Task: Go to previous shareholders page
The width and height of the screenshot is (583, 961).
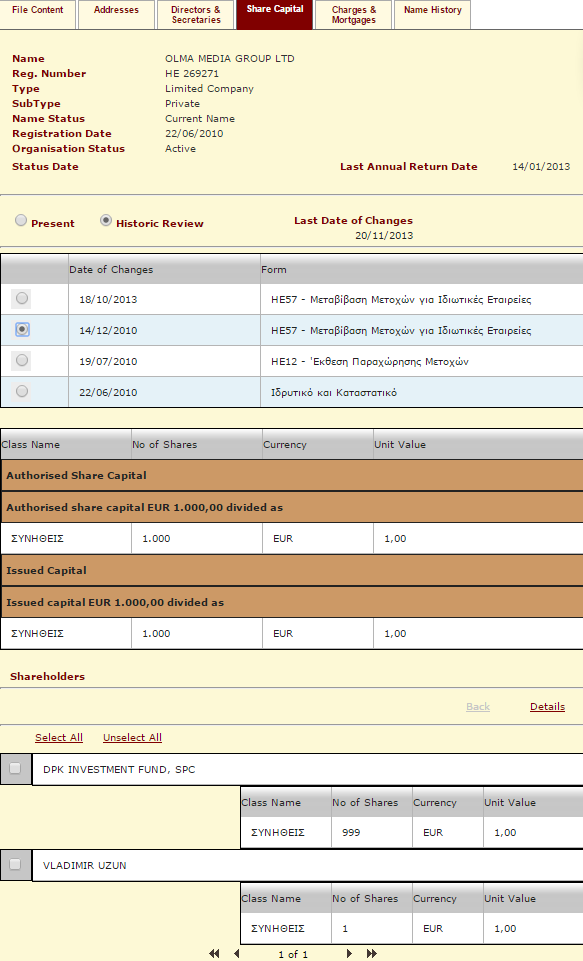Action: pyautogui.click(x=237, y=954)
